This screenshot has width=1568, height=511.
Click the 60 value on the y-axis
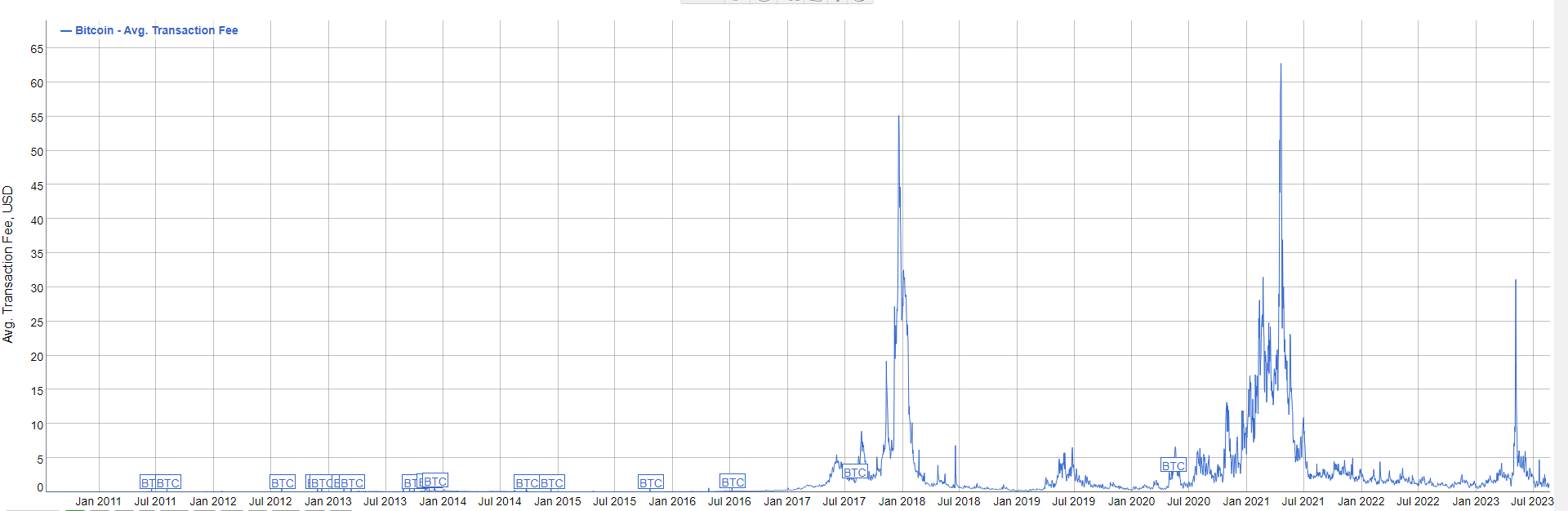coord(37,83)
